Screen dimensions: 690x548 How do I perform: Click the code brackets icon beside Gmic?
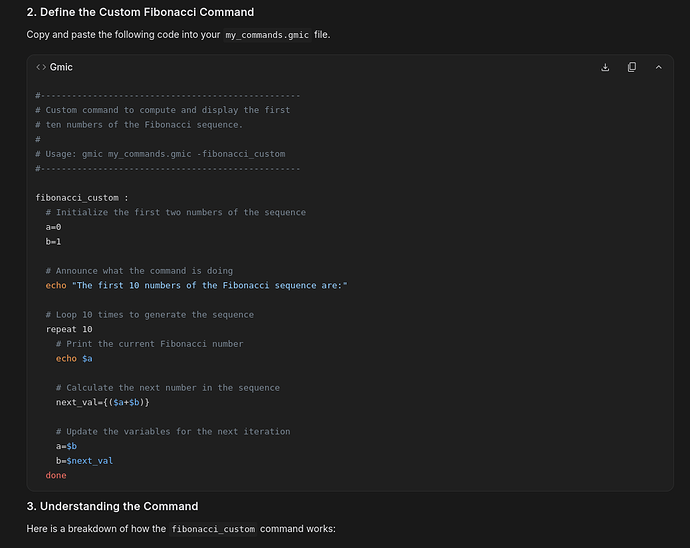41,67
